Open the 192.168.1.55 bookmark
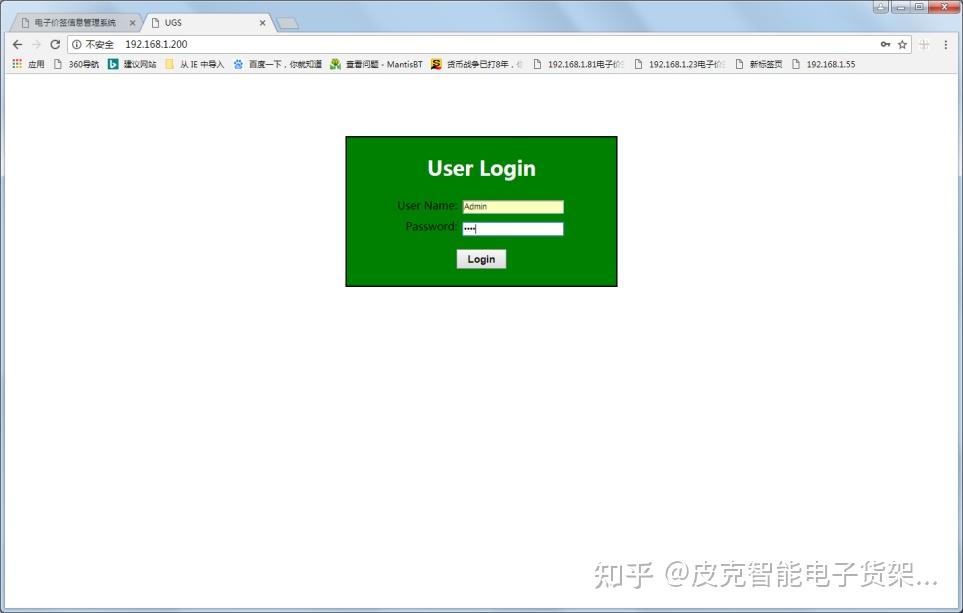 coord(824,64)
